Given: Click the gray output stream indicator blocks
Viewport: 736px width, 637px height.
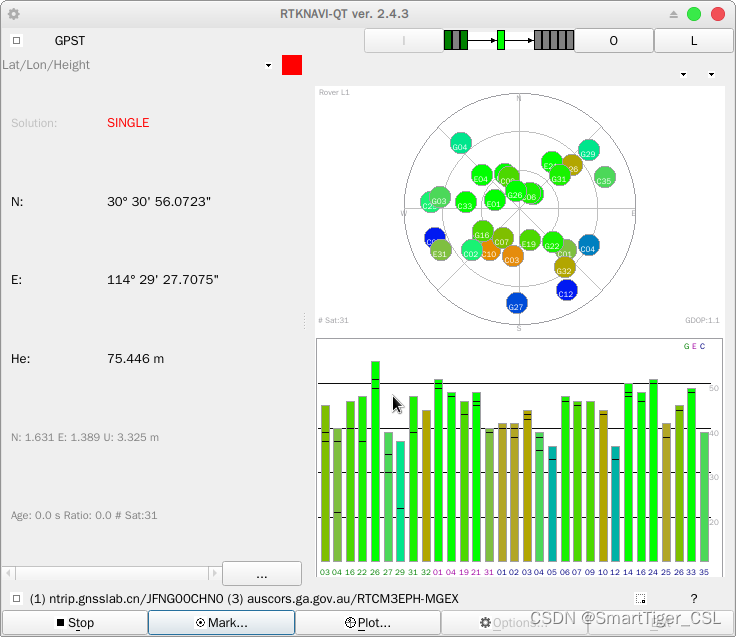Looking at the screenshot, I should coord(554,40).
